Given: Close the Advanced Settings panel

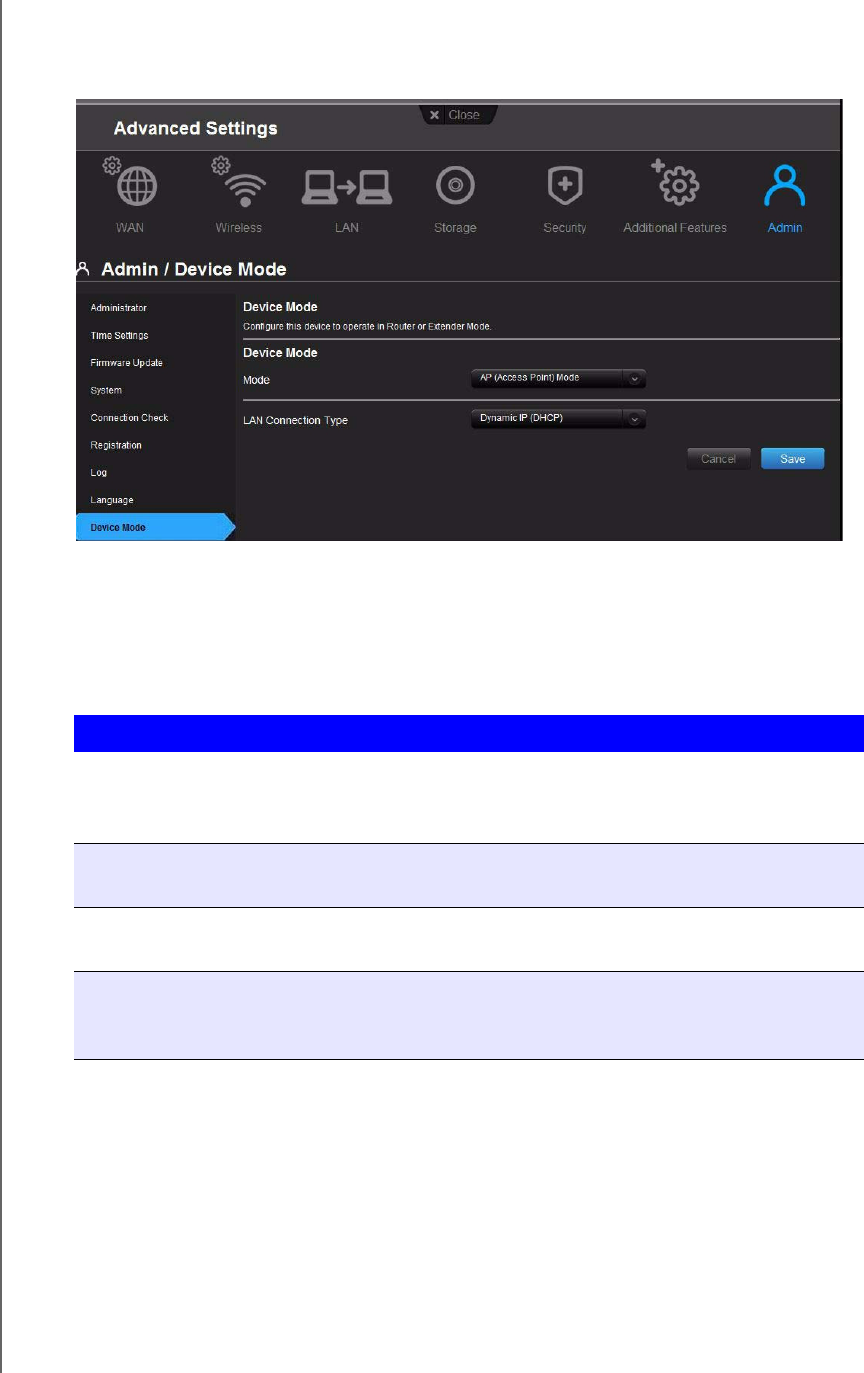Looking at the screenshot, I should (x=456, y=115).
